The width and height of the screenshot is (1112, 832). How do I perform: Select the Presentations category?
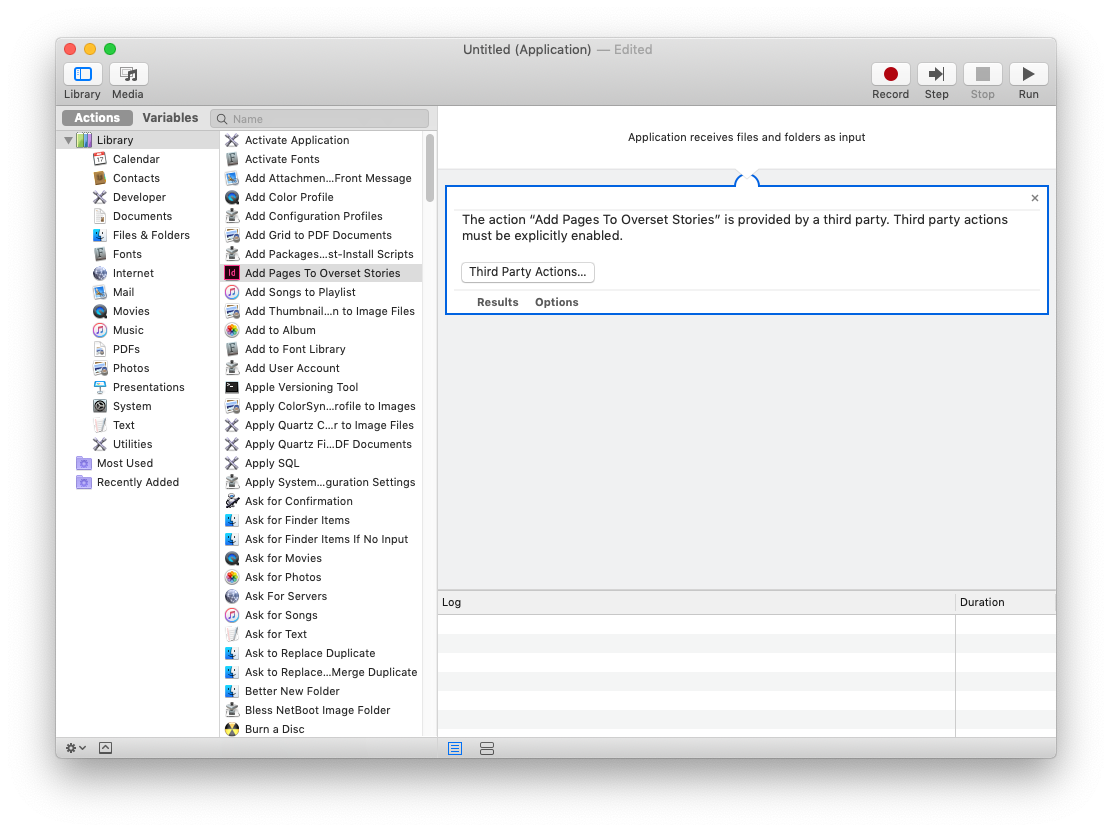click(148, 387)
